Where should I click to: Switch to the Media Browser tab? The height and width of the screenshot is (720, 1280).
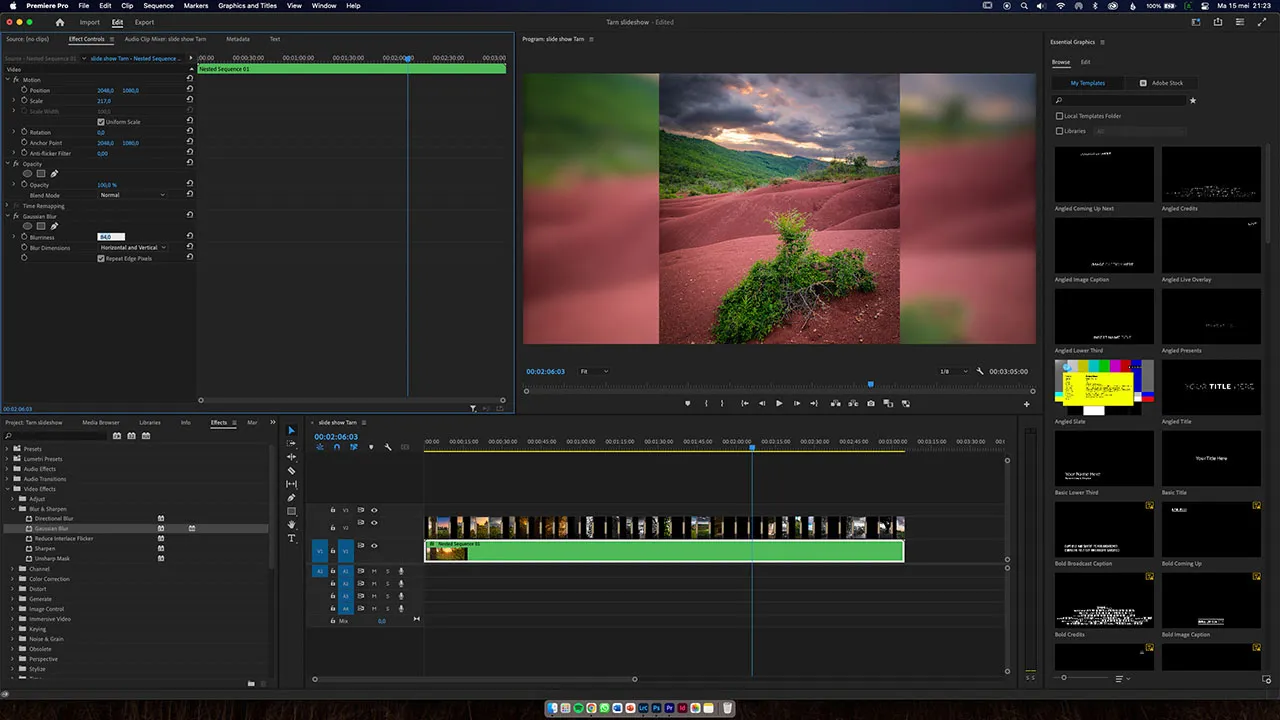(x=100, y=422)
